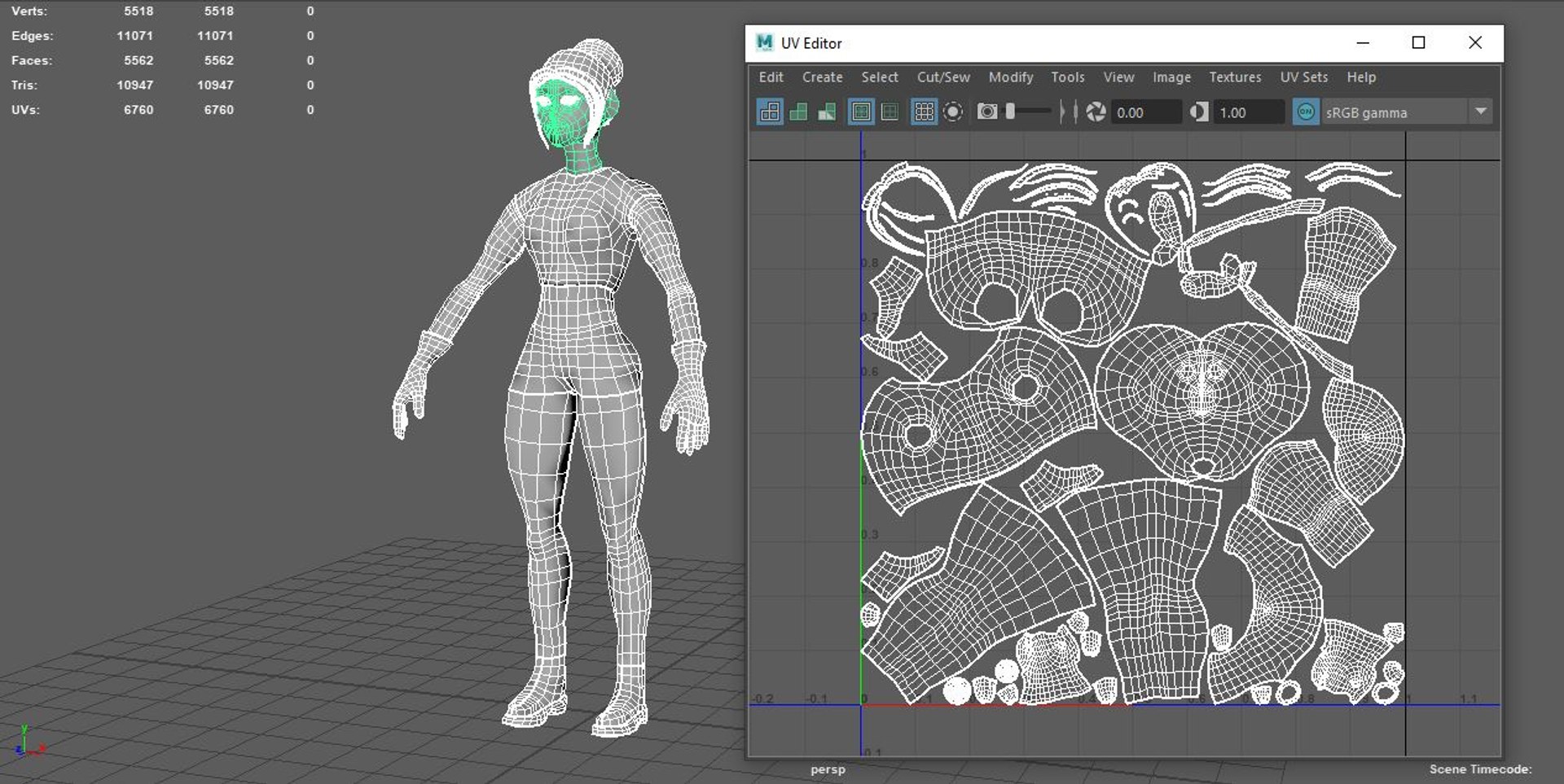
Task: Click the toolbar collapse handle near slider
Action: pos(1062,112)
